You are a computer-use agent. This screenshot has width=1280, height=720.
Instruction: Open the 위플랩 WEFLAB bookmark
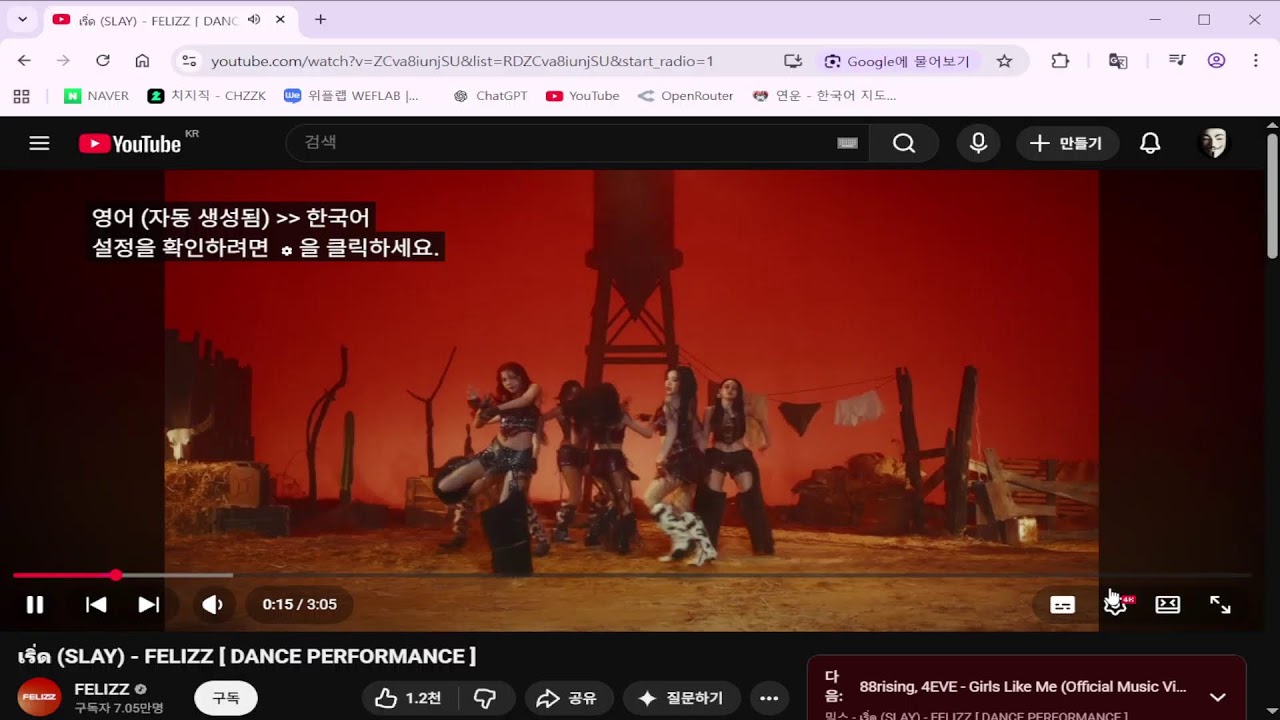351,96
